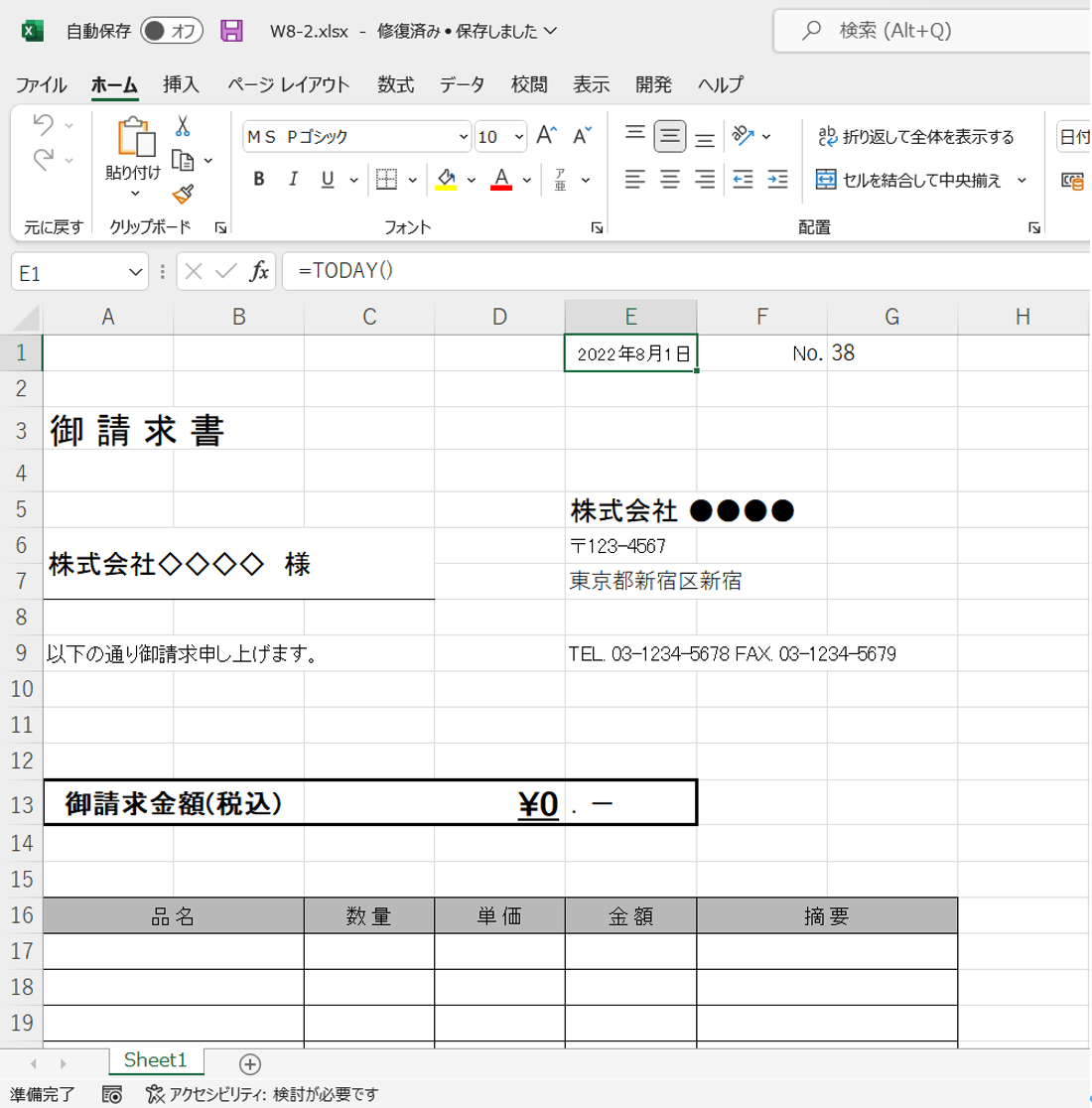Click the Cut scissors icon
Viewport: 1092px width, 1108px height.
(x=182, y=123)
